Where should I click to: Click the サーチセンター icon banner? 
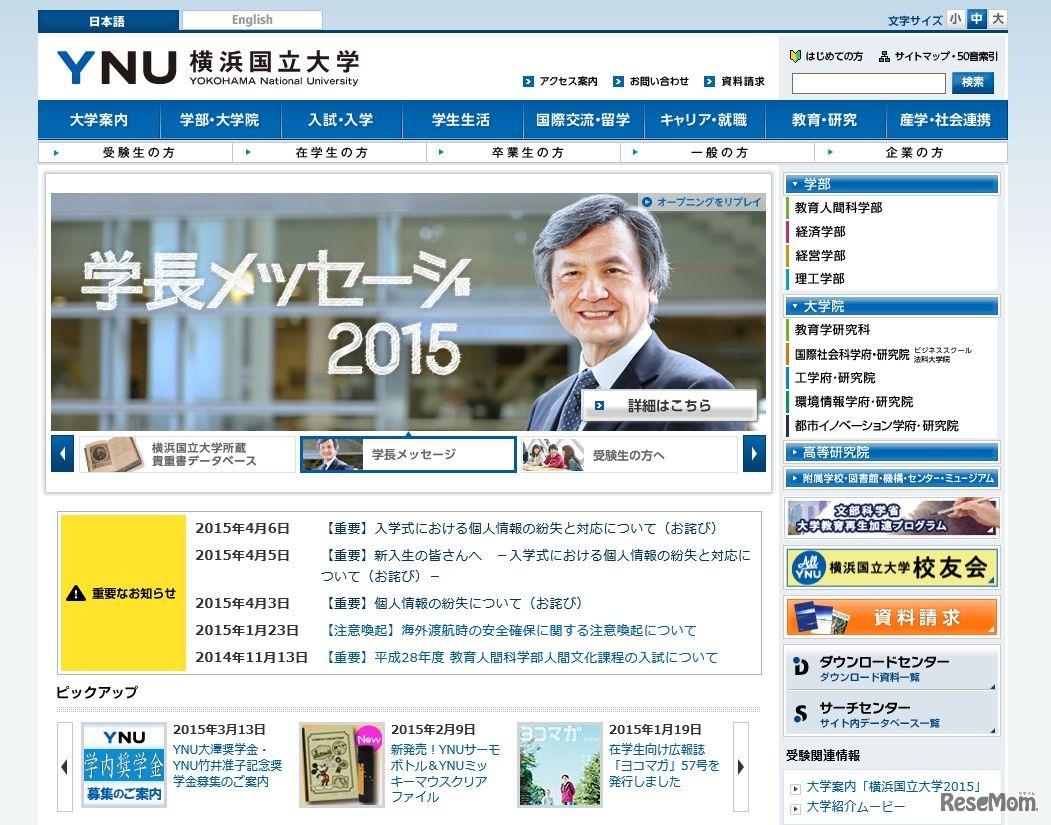pyautogui.click(x=891, y=713)
